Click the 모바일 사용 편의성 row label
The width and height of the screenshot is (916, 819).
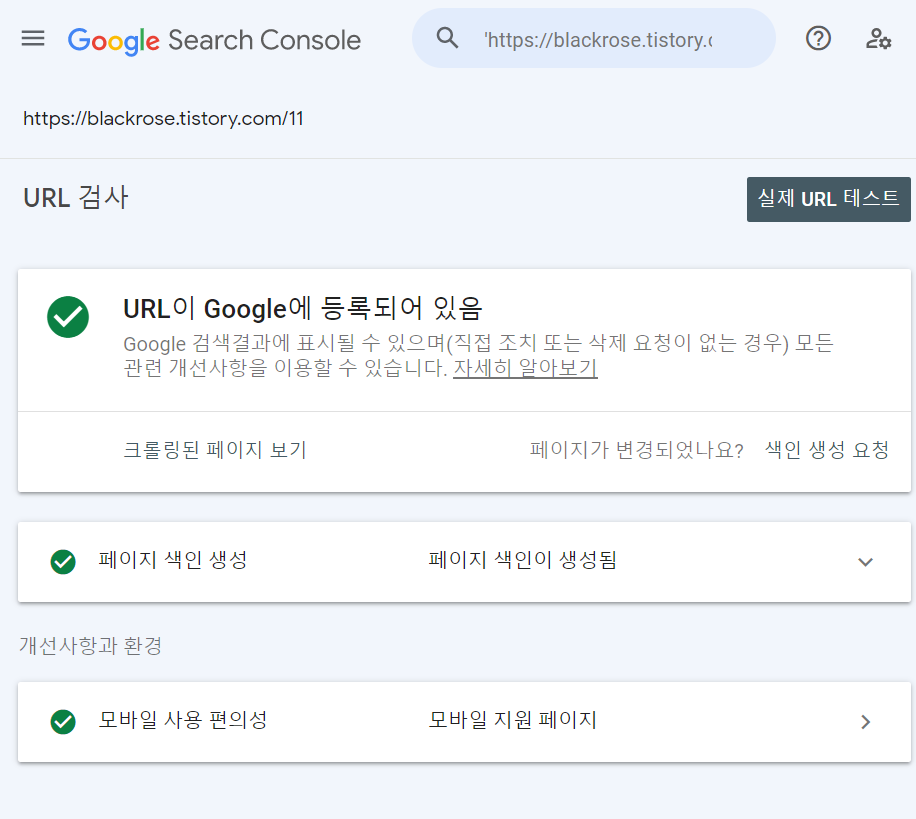[183, 720]
